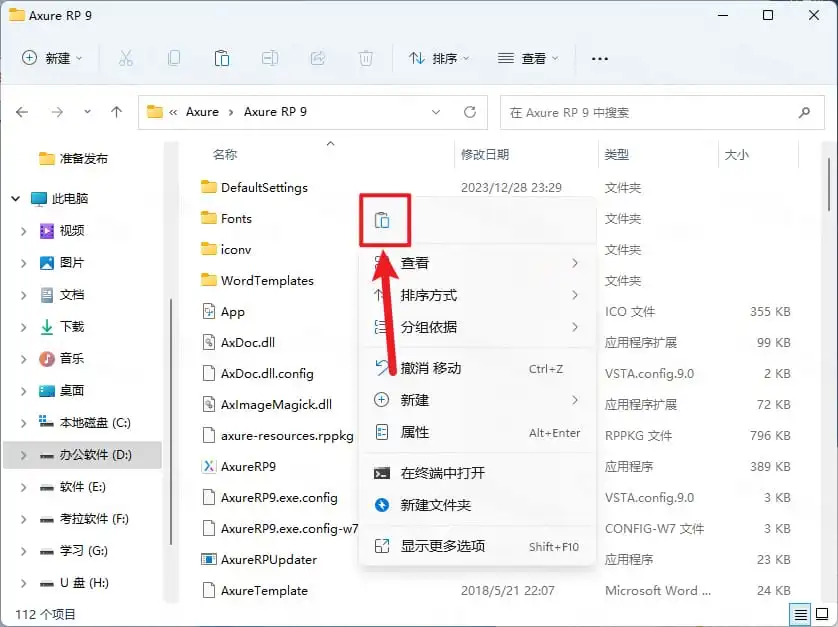Image resolution: width=838 pixels, height=627 pixels.
Task: Click the Paste icon in toolbar
Action: [x=222, y=58]
